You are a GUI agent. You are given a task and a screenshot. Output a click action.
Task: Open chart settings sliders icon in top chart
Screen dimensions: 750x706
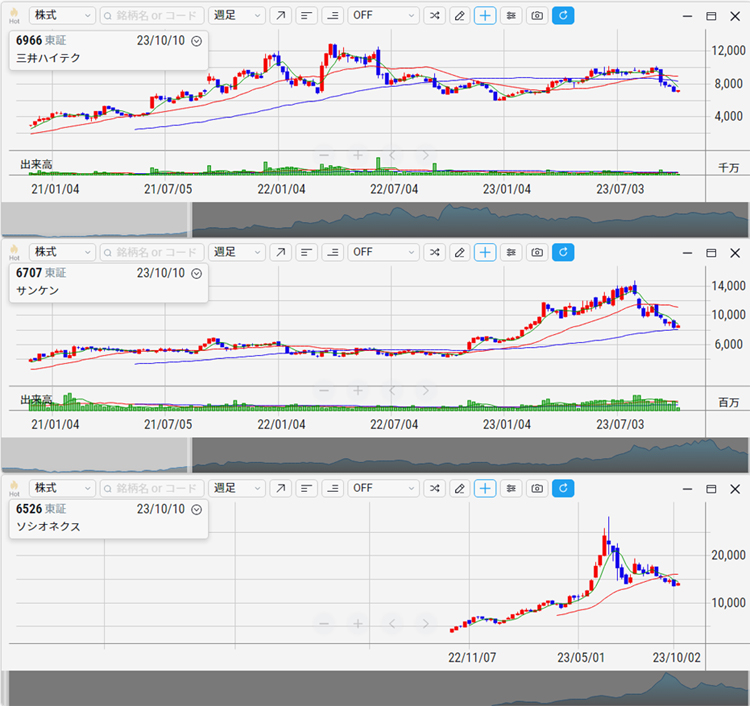click(x=511, y=16)
